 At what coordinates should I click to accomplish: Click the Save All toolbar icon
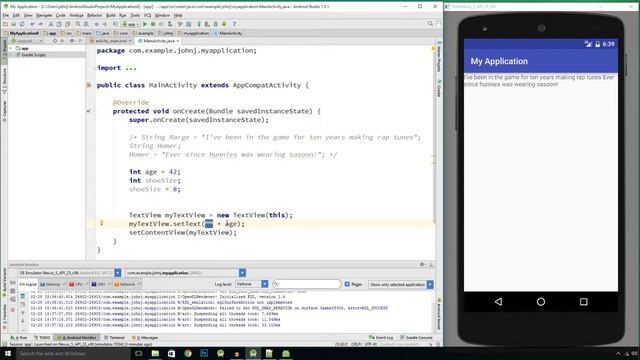(x=14, y=24)
